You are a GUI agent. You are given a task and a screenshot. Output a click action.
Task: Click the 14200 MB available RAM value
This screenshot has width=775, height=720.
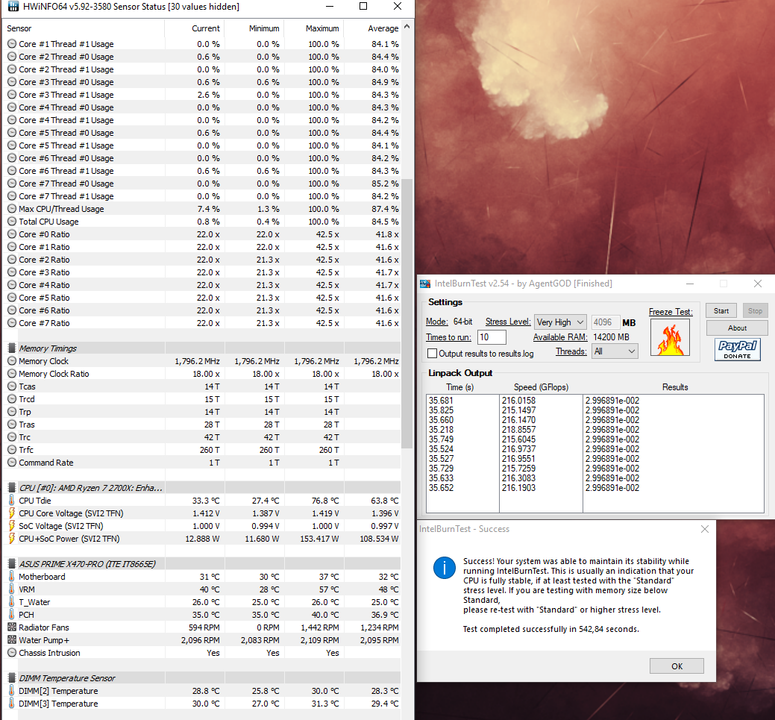click(x=611, y=337)
